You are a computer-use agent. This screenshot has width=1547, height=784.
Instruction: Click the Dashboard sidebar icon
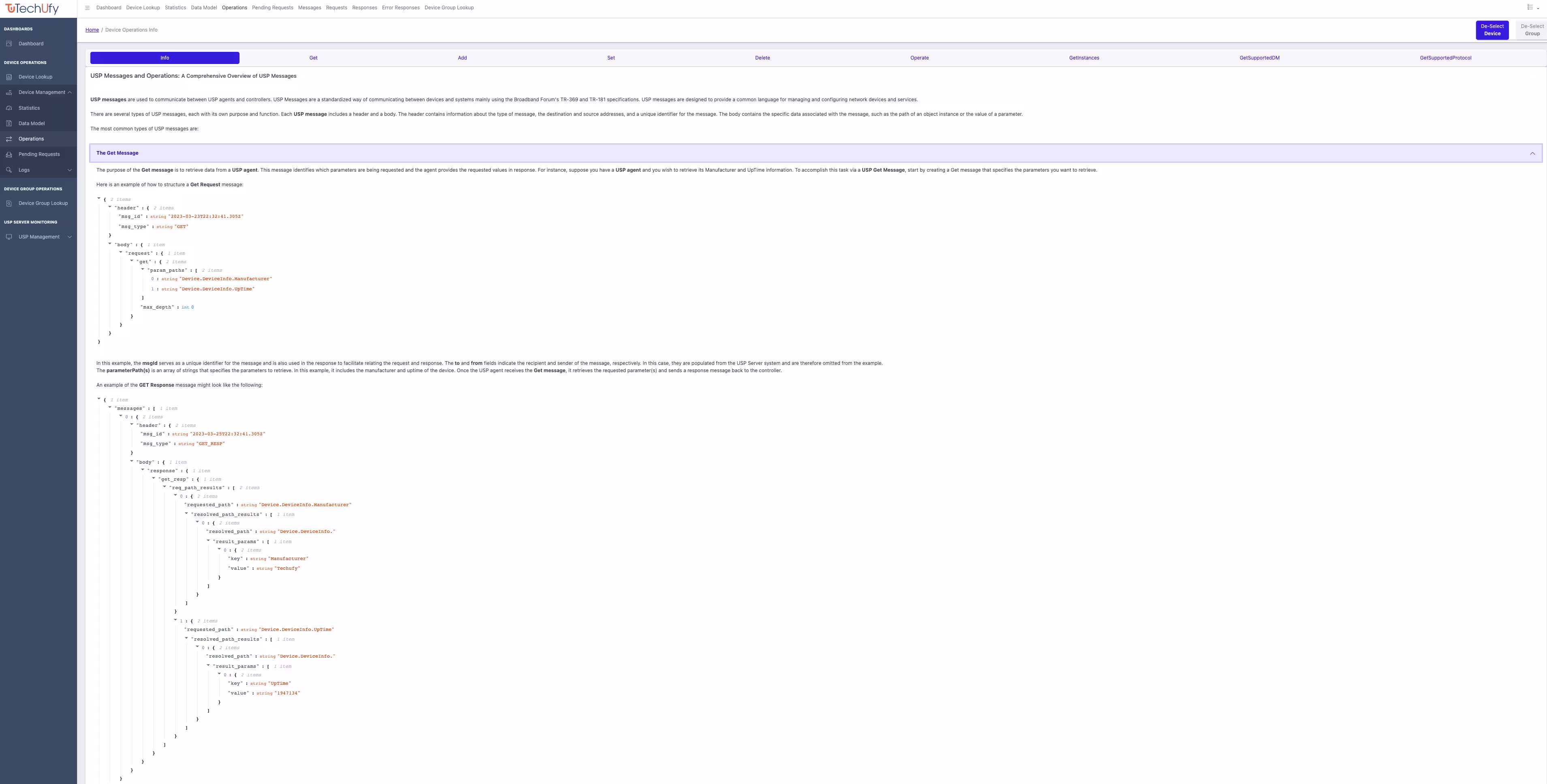point(9,44)
